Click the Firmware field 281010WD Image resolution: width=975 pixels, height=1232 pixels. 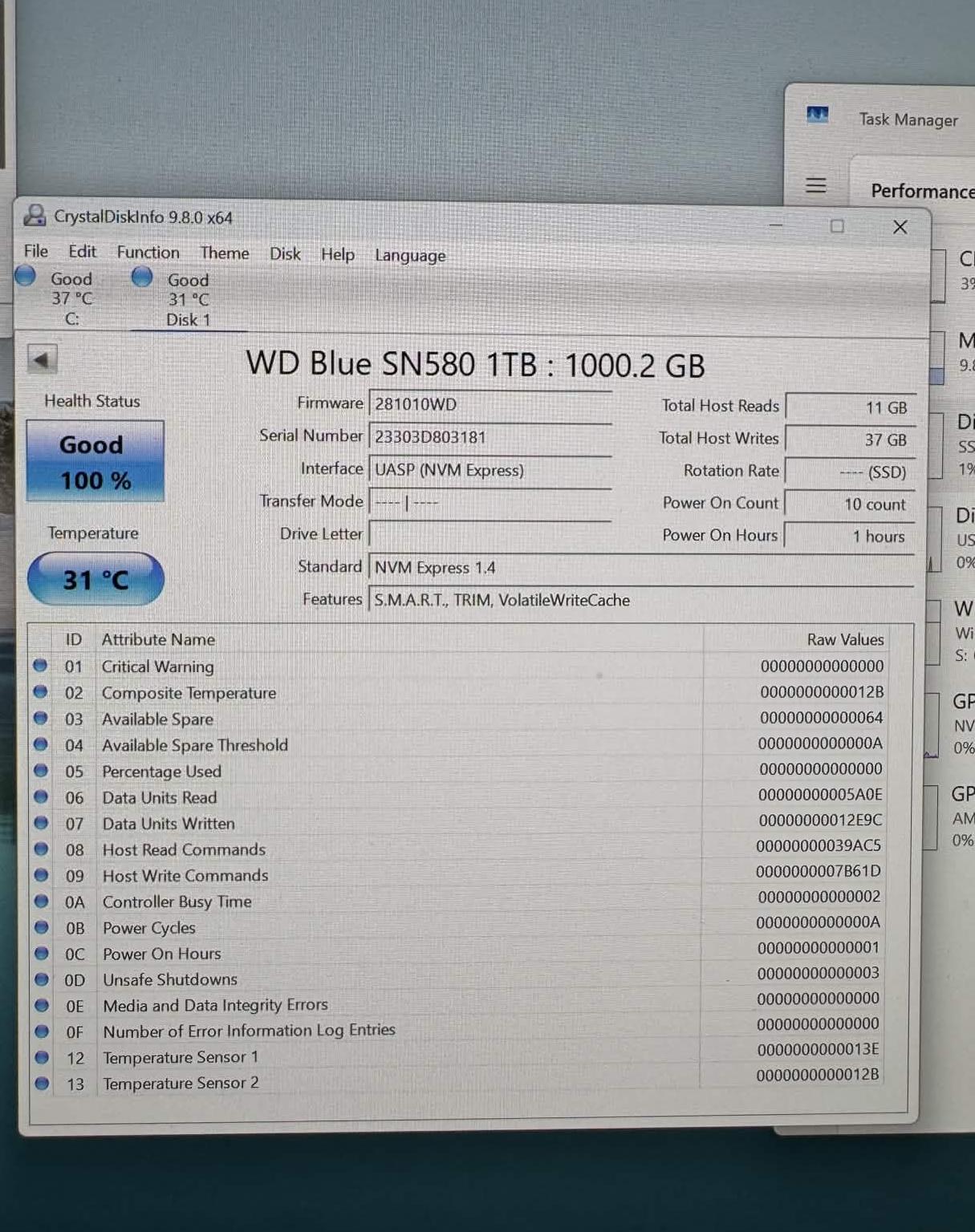490,404
